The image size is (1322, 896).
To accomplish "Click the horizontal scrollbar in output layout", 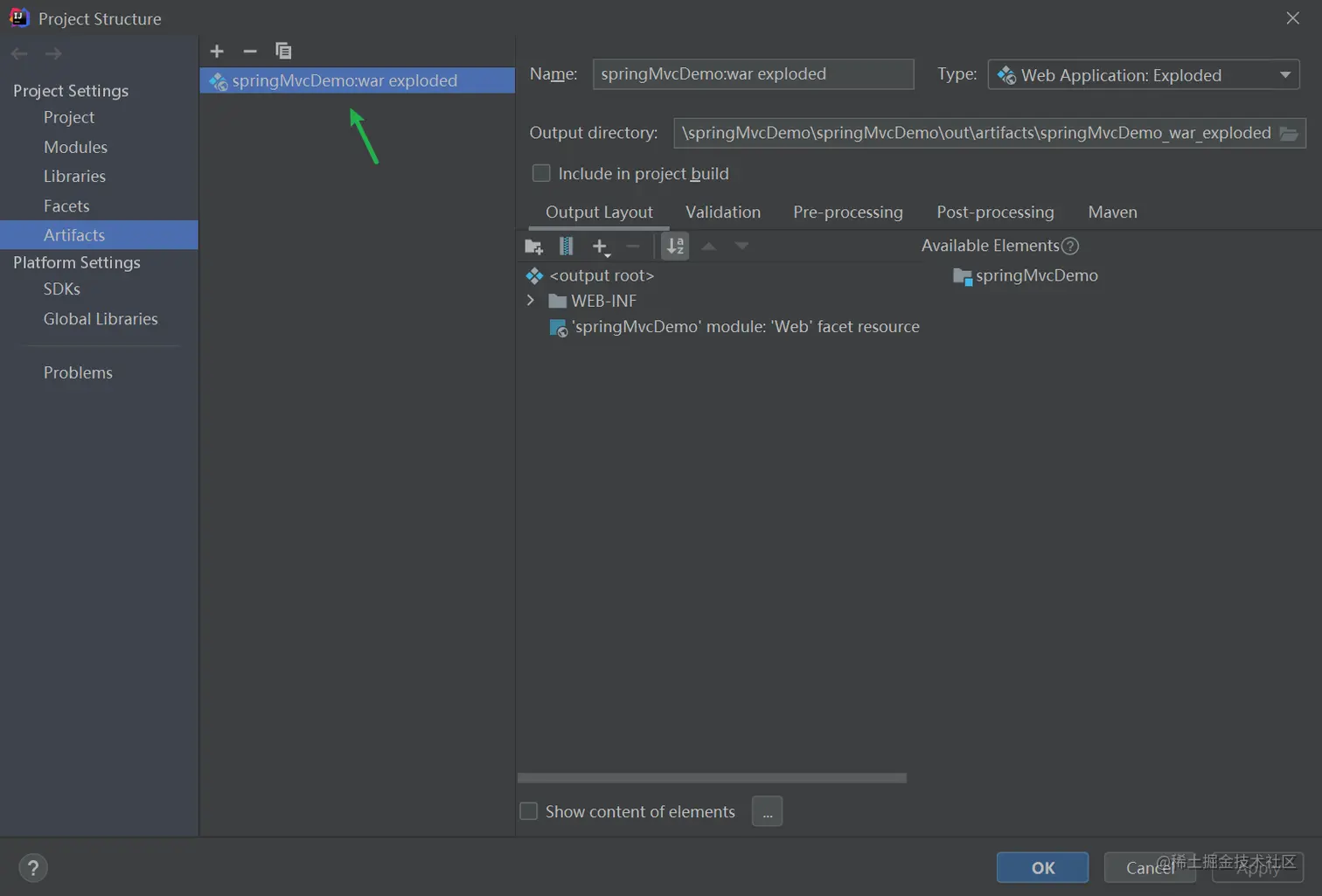I will 712,777.
